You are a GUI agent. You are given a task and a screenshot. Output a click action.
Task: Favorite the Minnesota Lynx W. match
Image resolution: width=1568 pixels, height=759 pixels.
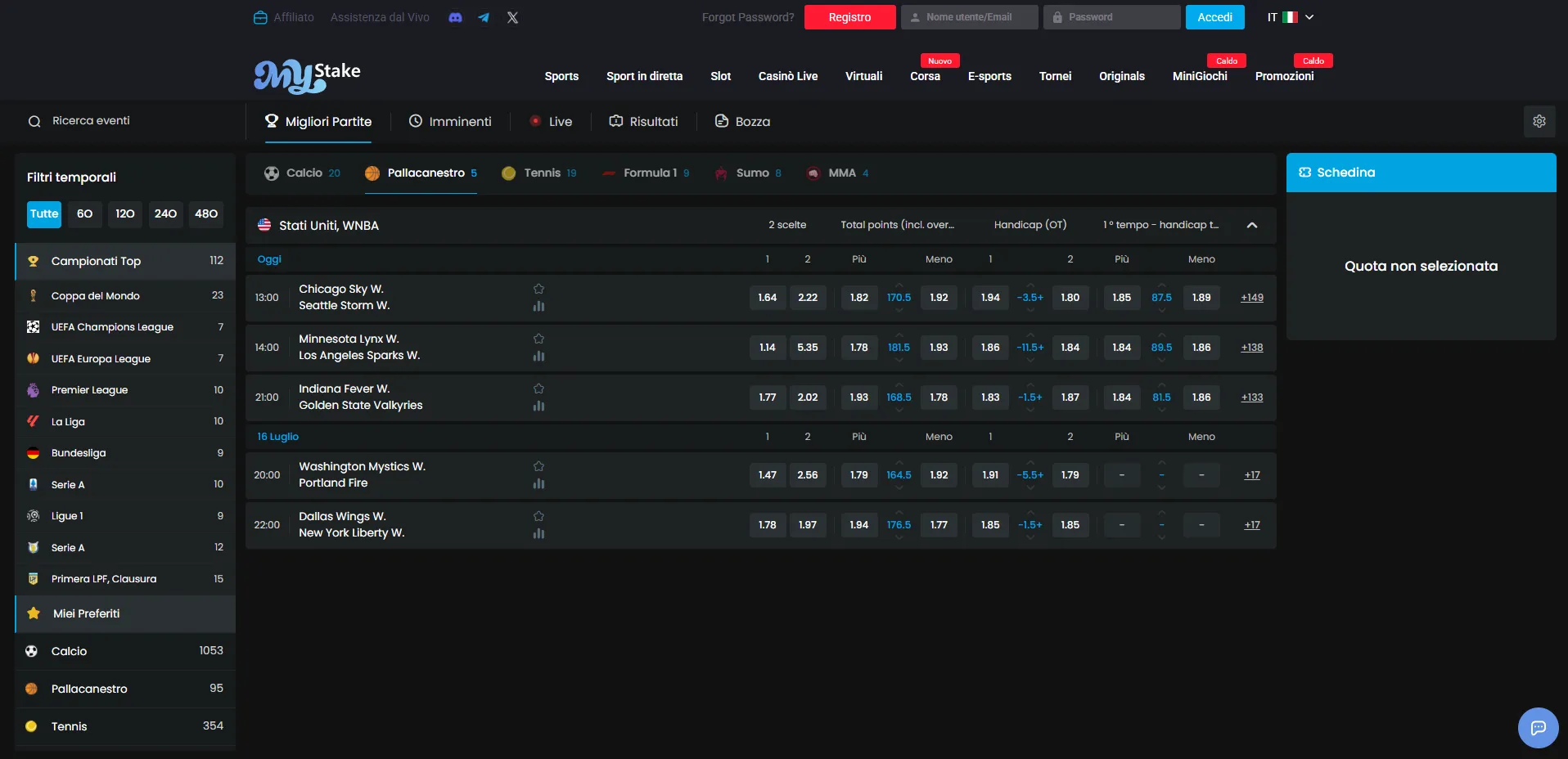(538, 339)
